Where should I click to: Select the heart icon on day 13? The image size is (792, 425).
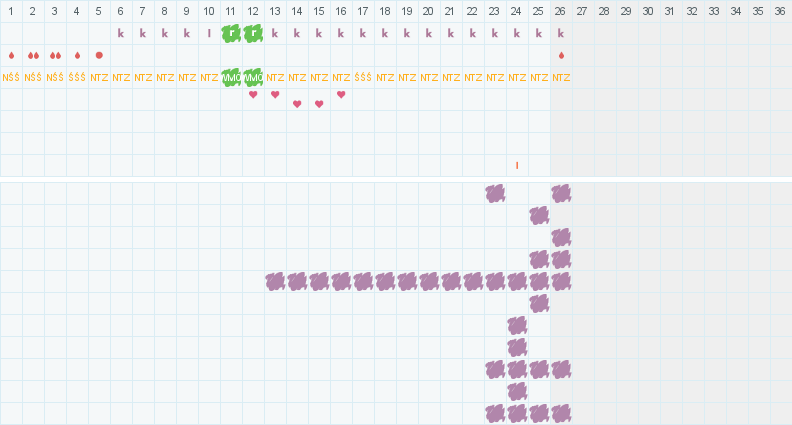(275, 95)
